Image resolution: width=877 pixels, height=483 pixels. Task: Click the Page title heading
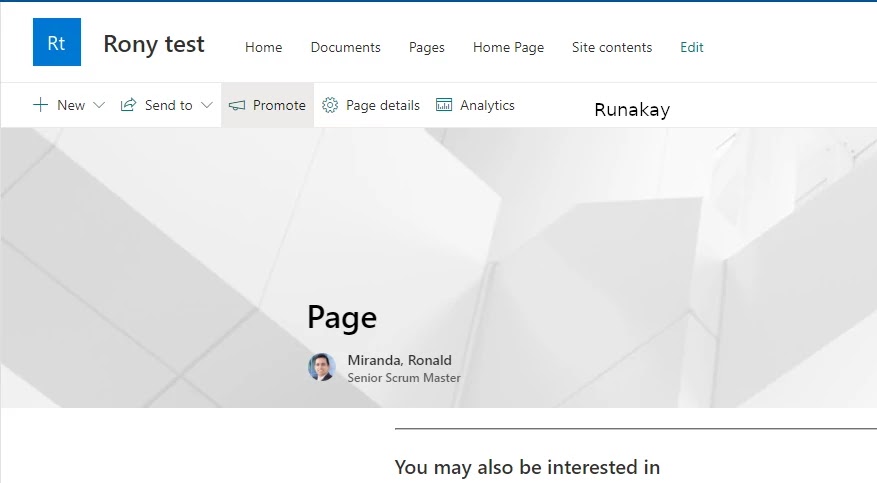coord(342,318)
